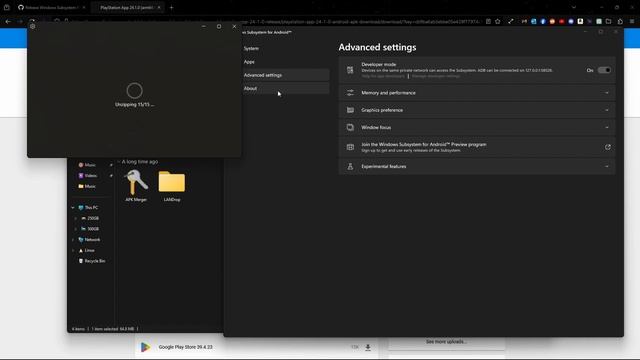The height and width of the screenshot is (360, 640).
Task: Click the Experimental features flask icon
Action: [x=350, y=167]
